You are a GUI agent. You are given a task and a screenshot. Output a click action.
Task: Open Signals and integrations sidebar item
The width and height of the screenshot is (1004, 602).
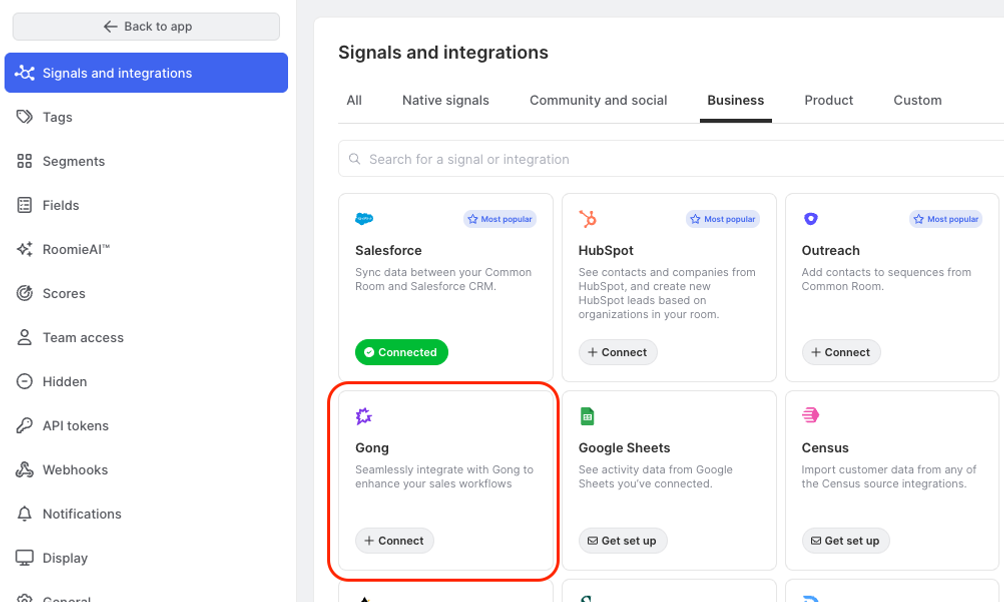146,73
